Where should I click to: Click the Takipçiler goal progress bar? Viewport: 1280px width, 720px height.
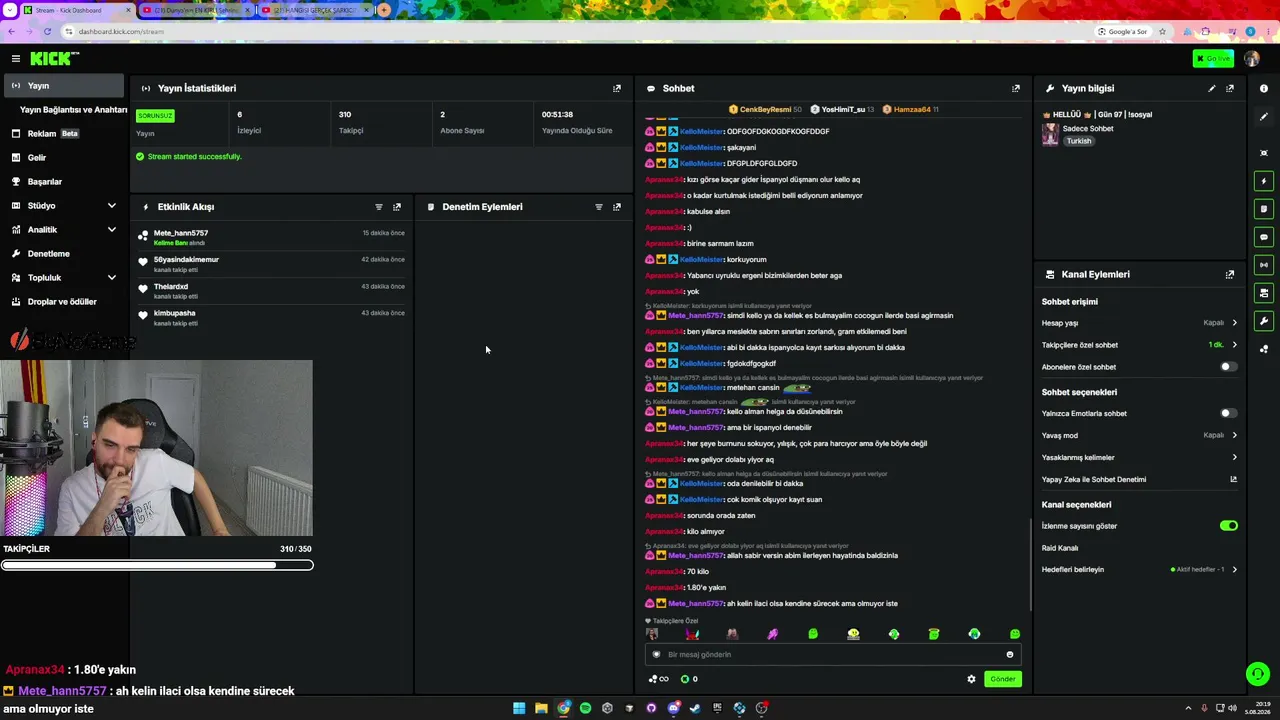click(157, 565)
